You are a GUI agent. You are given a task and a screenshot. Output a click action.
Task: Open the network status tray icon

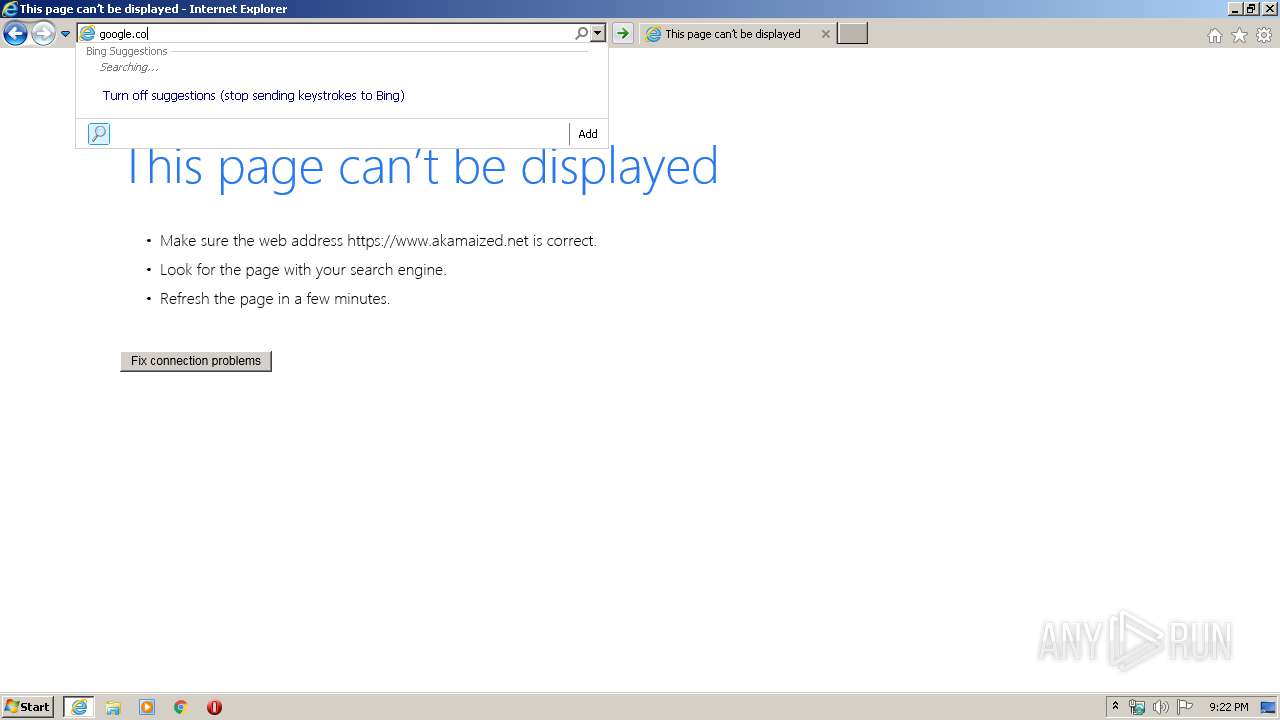(x=1137, y=707)
